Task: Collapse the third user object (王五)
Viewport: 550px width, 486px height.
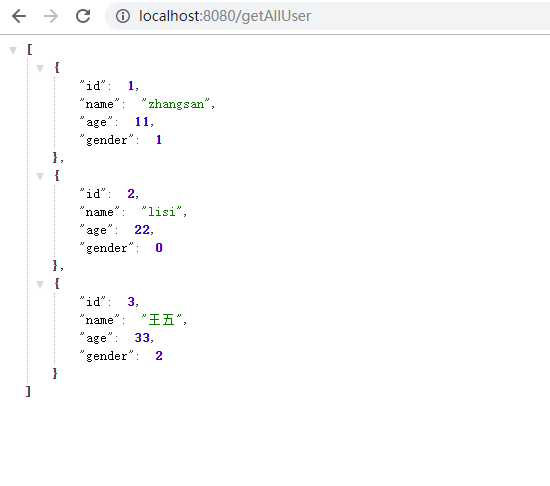Action: pos(40,284)
